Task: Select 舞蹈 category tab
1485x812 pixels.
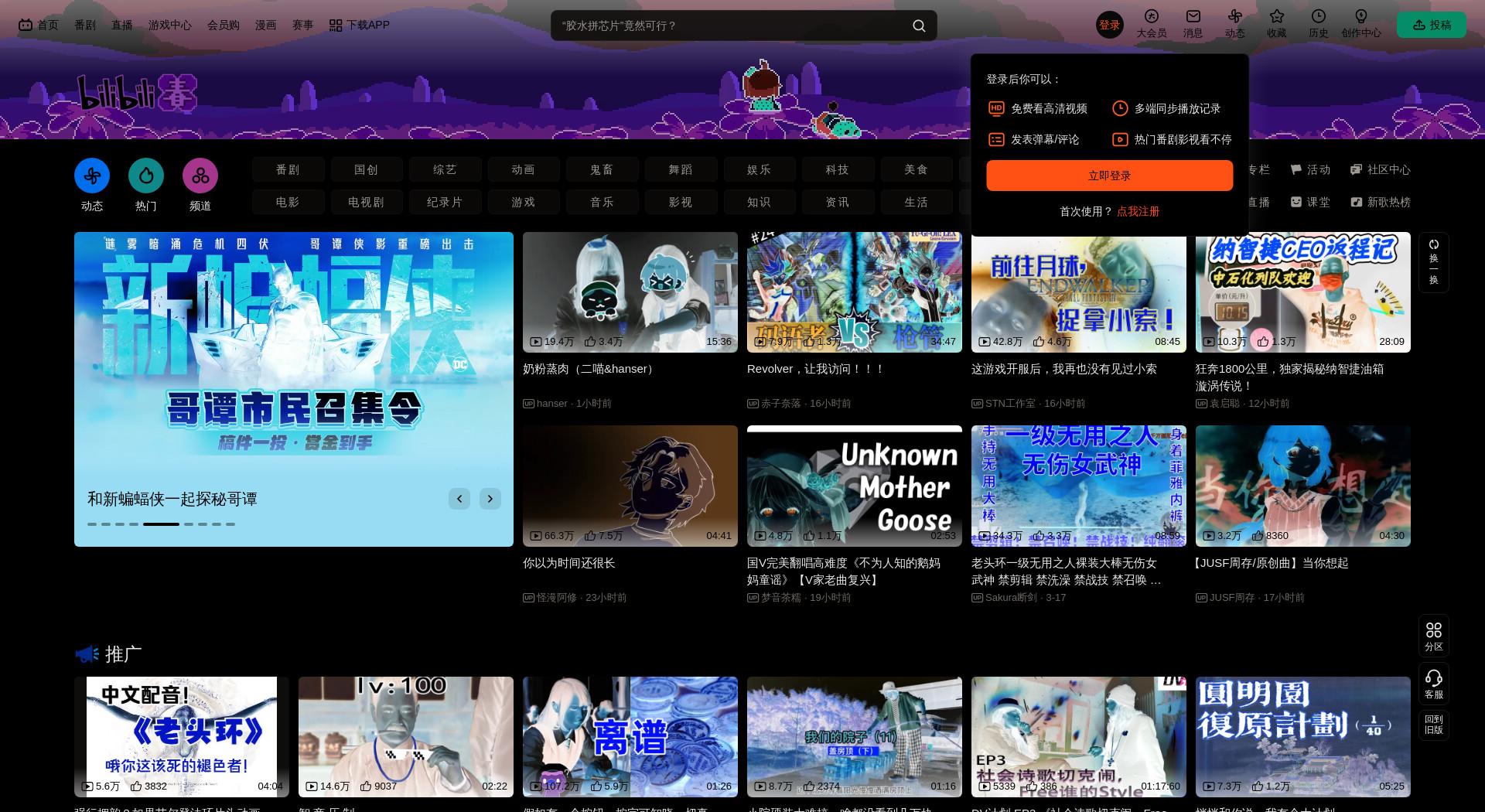Action: [x=681, y=169]
